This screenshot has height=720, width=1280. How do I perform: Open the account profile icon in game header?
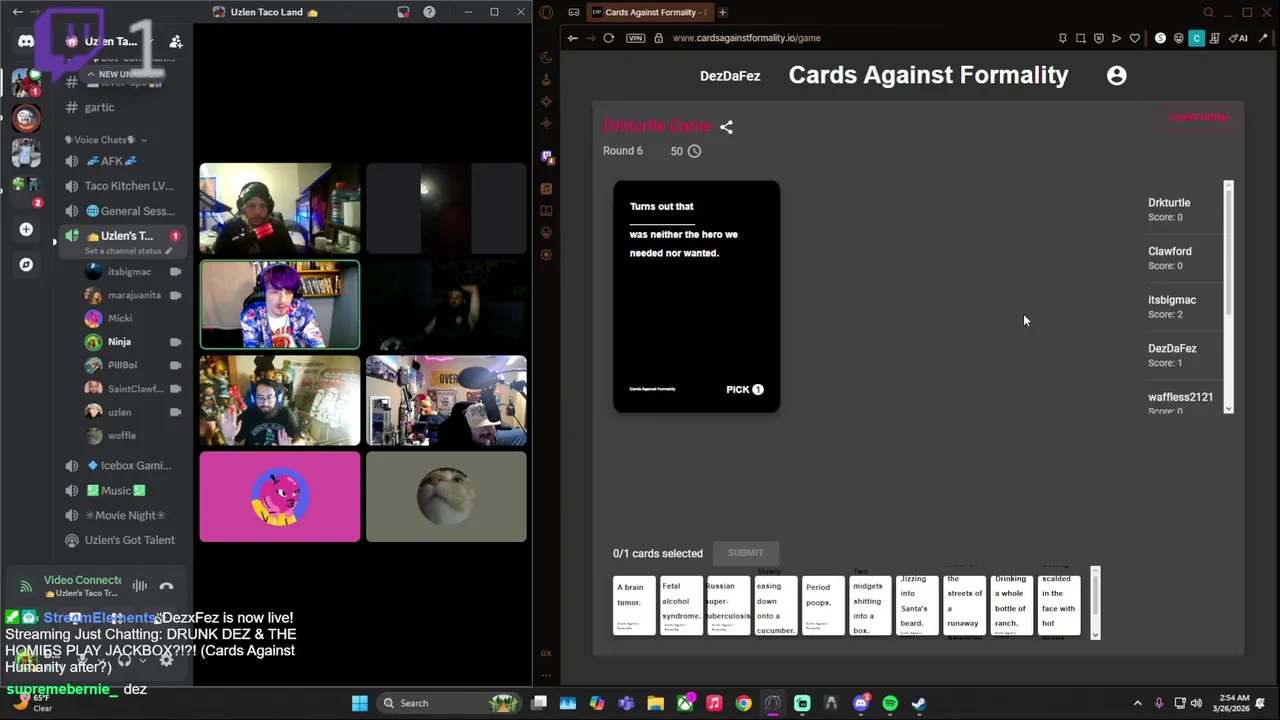click(1116, 75)
